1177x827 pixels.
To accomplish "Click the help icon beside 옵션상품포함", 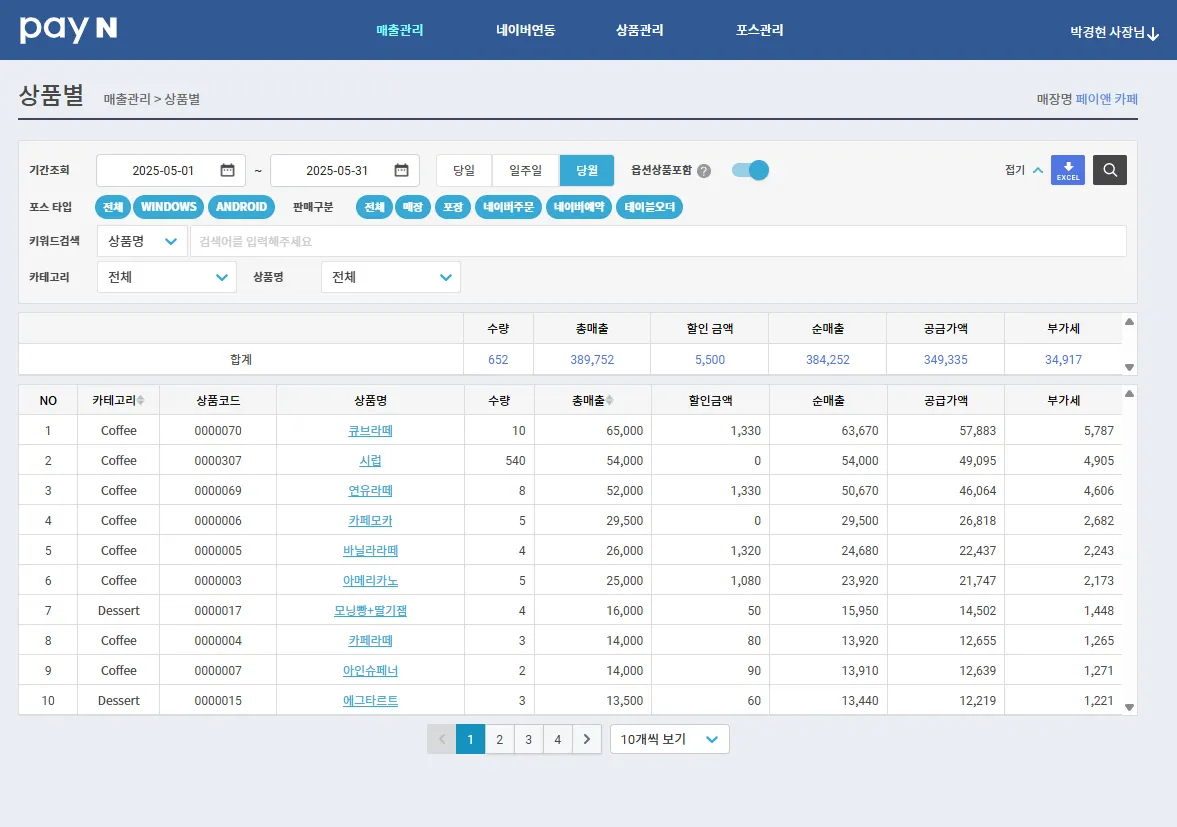I will [x=704, y=171].
